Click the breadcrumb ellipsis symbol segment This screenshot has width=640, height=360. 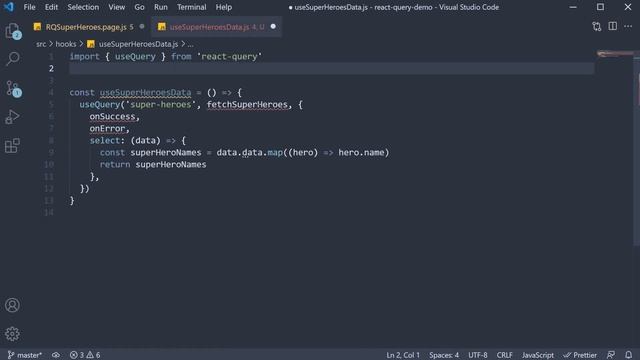(190, 44)
